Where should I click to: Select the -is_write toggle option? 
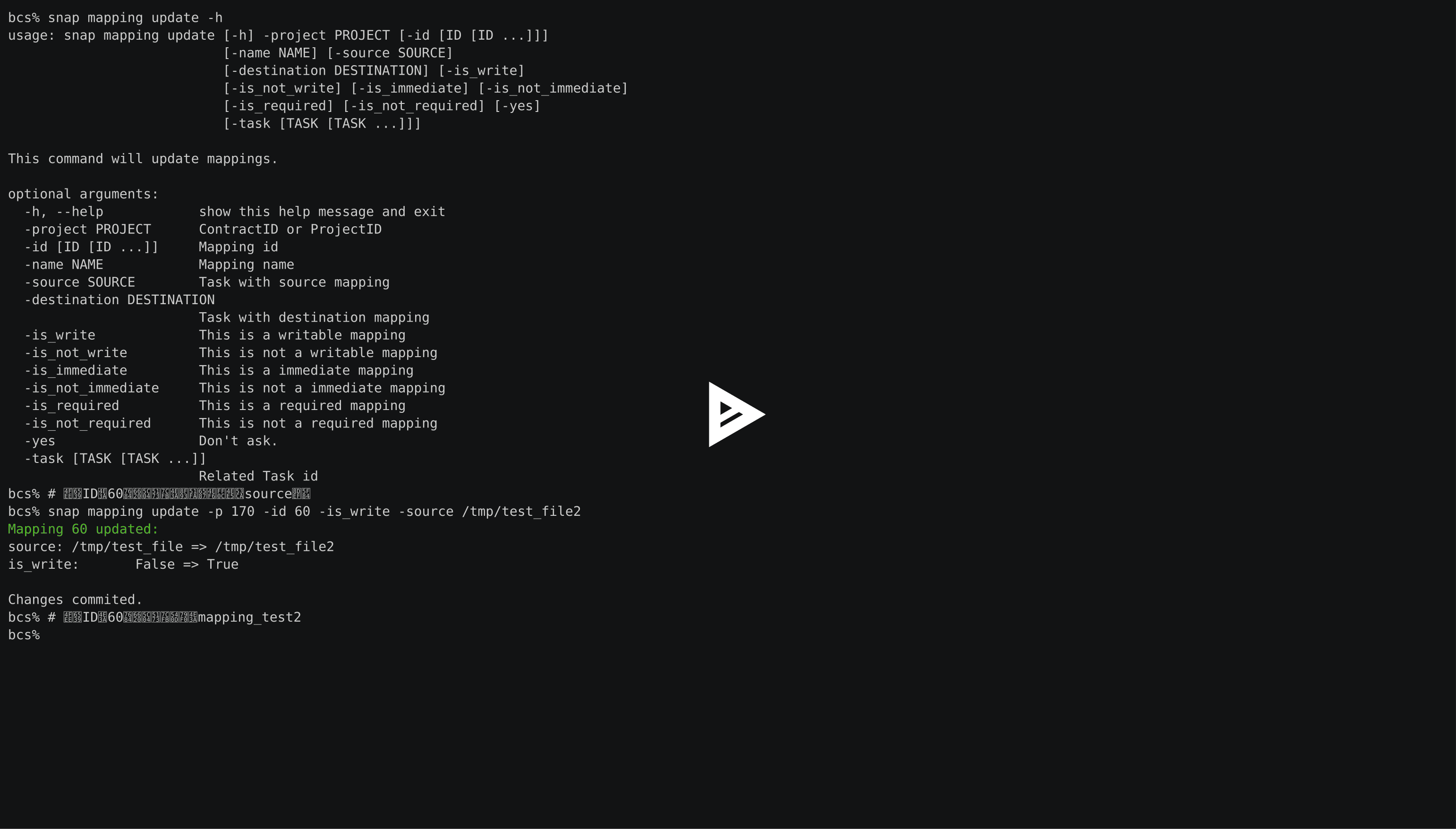[60, 335]
